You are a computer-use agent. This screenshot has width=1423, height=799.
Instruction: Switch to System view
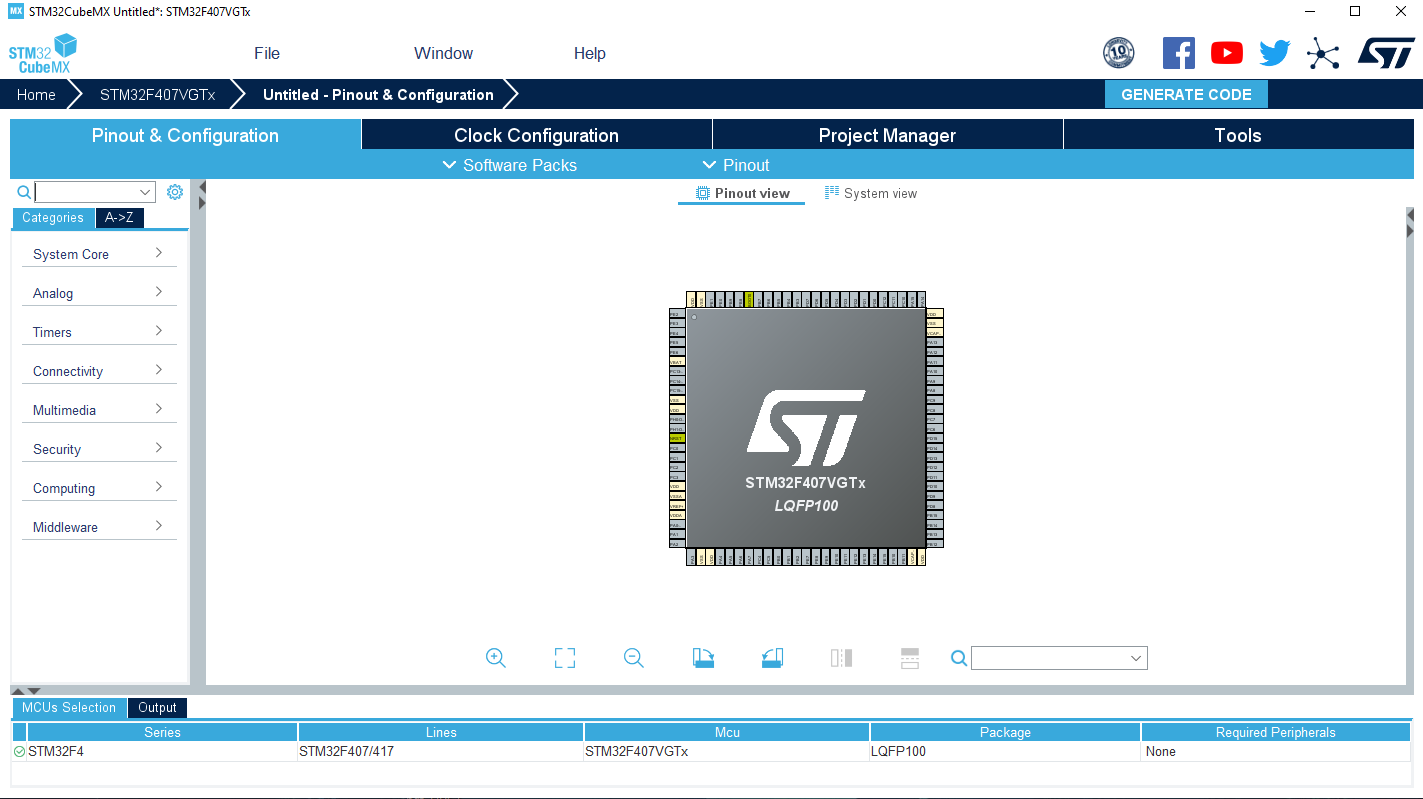[x=870, y=193]
